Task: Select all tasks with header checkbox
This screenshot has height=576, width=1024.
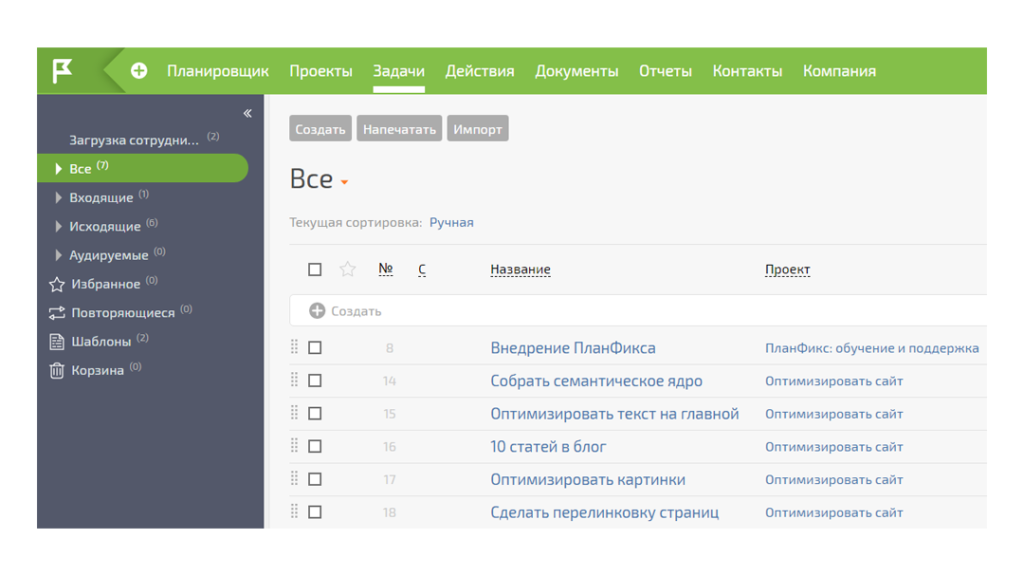Action: pos(315,269)
